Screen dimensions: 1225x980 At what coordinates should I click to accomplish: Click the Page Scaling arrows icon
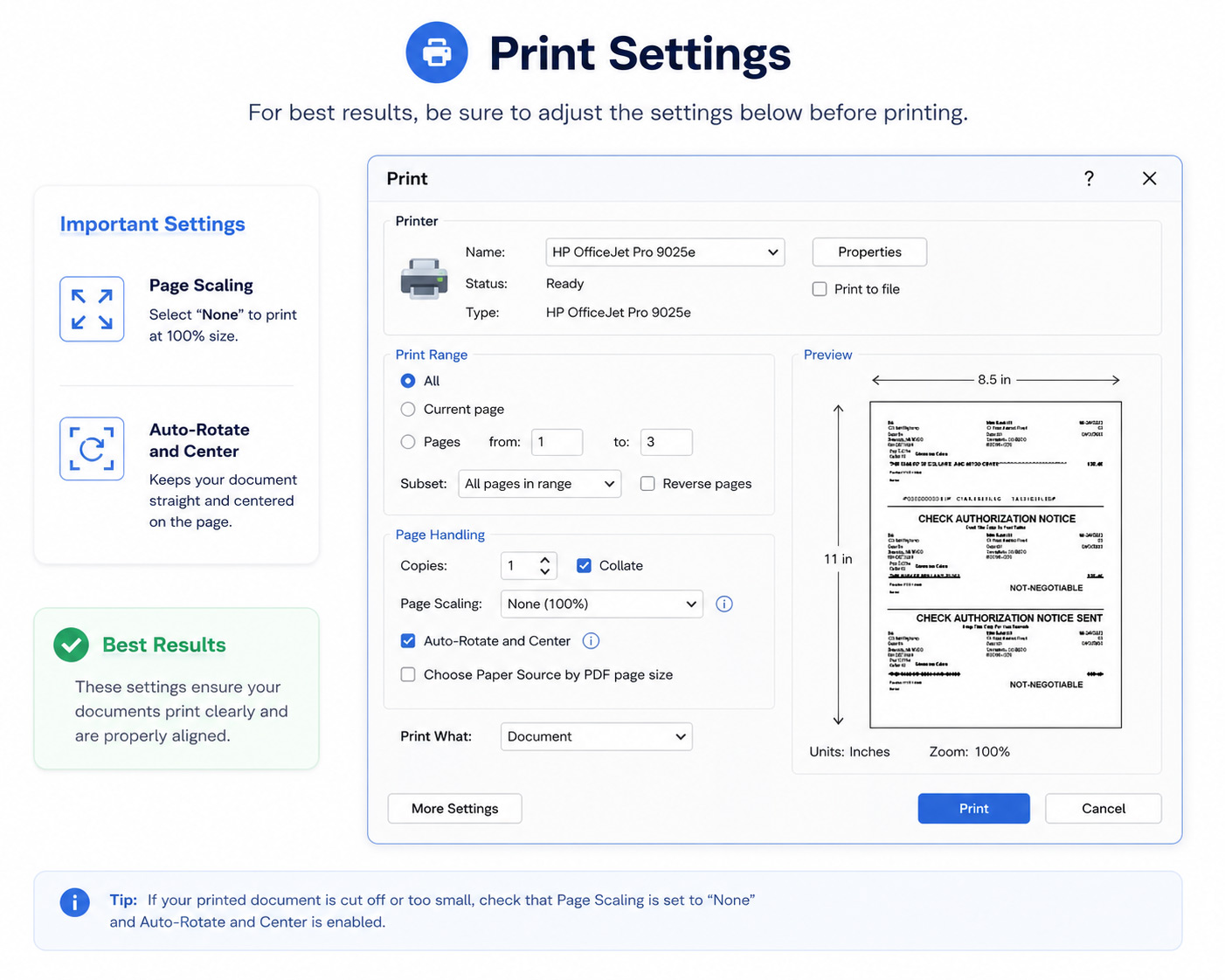(92, 309)
